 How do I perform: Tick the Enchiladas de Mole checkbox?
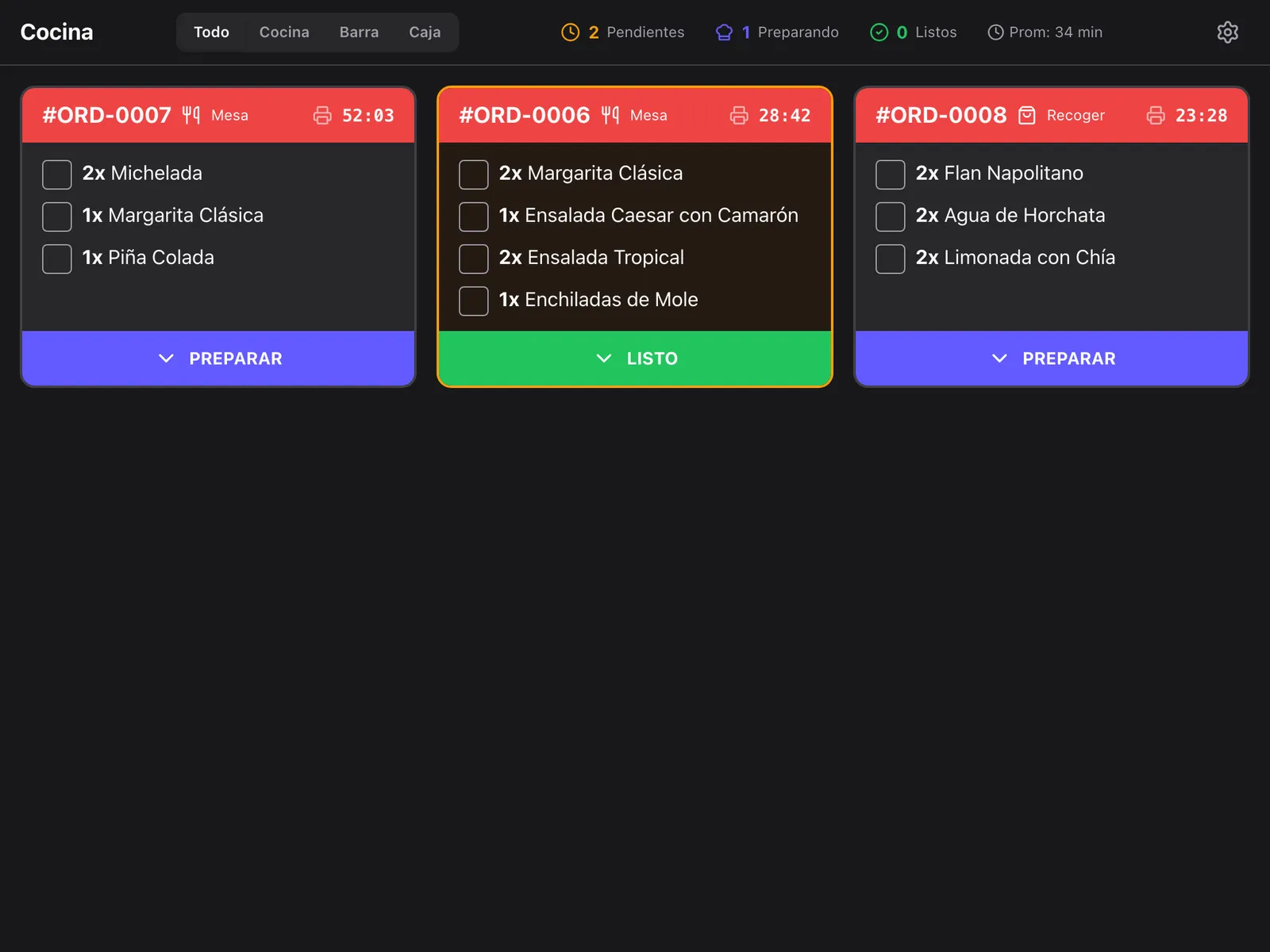click(x=474, y=301)
